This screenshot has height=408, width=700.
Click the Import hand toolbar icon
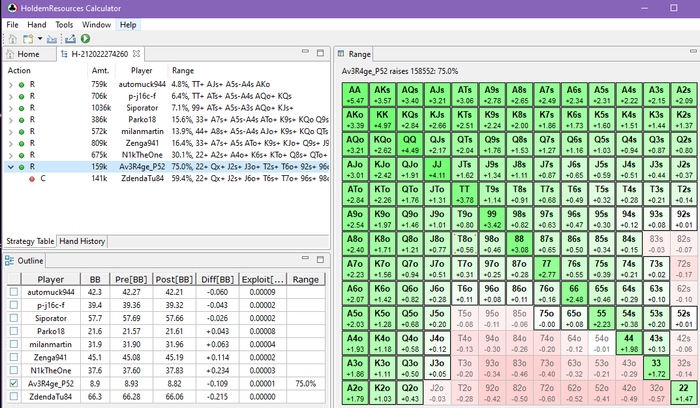tap(52, 39)
